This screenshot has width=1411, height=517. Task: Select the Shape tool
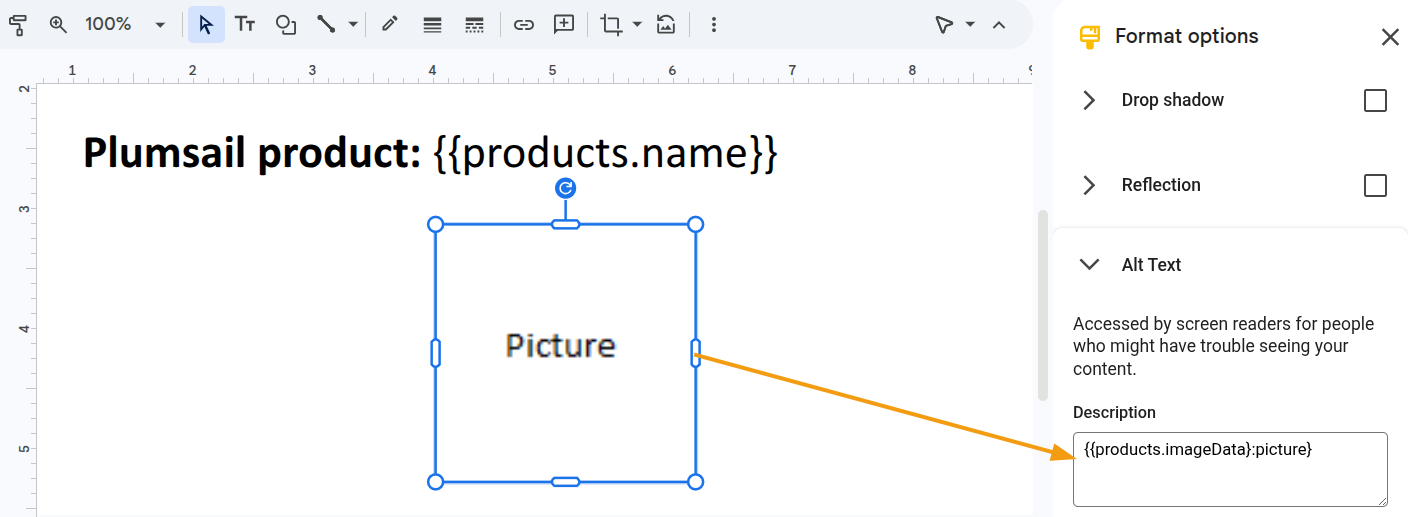[x=286, y=25]
